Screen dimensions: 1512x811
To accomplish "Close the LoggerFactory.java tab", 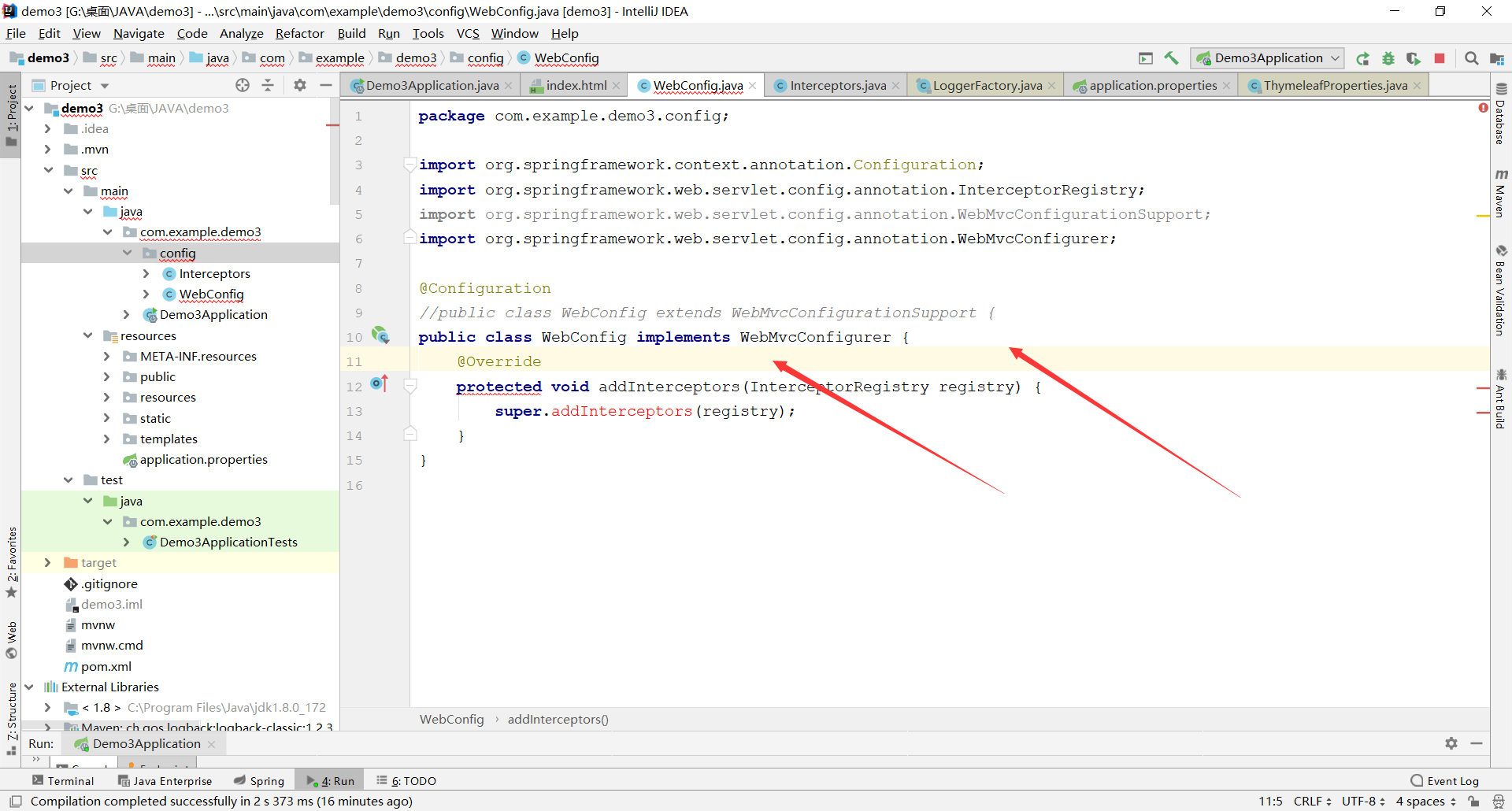I will click(x=1051, y=86).
